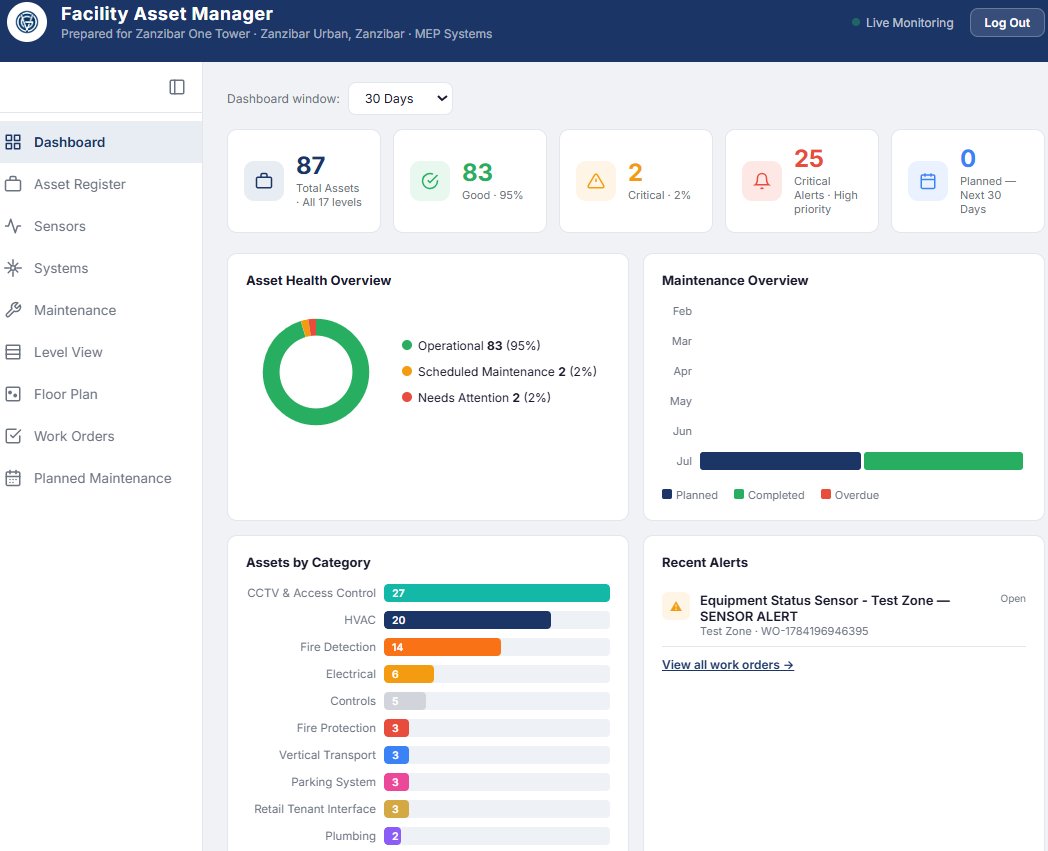Click the Jul label in Maintenance Overview
This screenshot has width=1048, height=851.
click(x=684, y=461)
